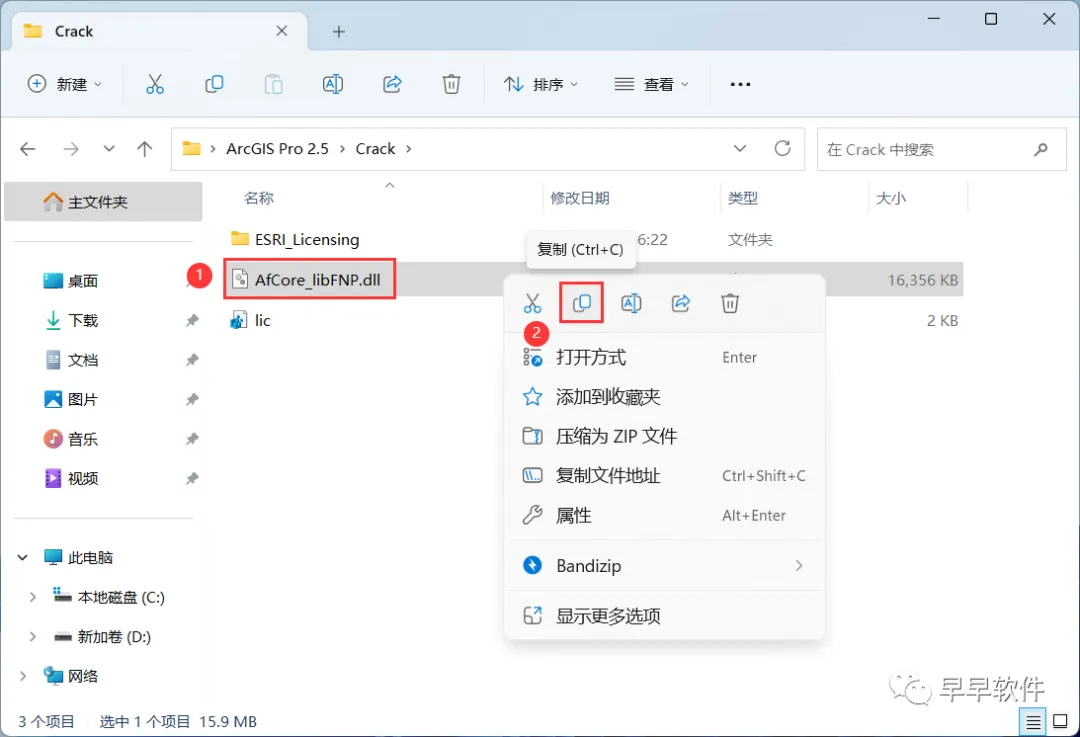Expand the 网络 tree node
This screenshot has height=737, width=1080.
(x=23, y=676)
